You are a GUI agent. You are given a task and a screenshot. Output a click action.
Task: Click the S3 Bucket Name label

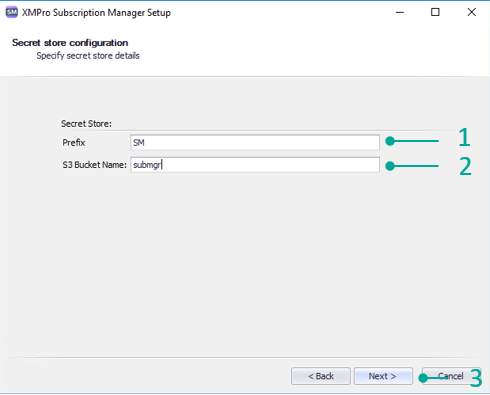[x=94, y=165]
